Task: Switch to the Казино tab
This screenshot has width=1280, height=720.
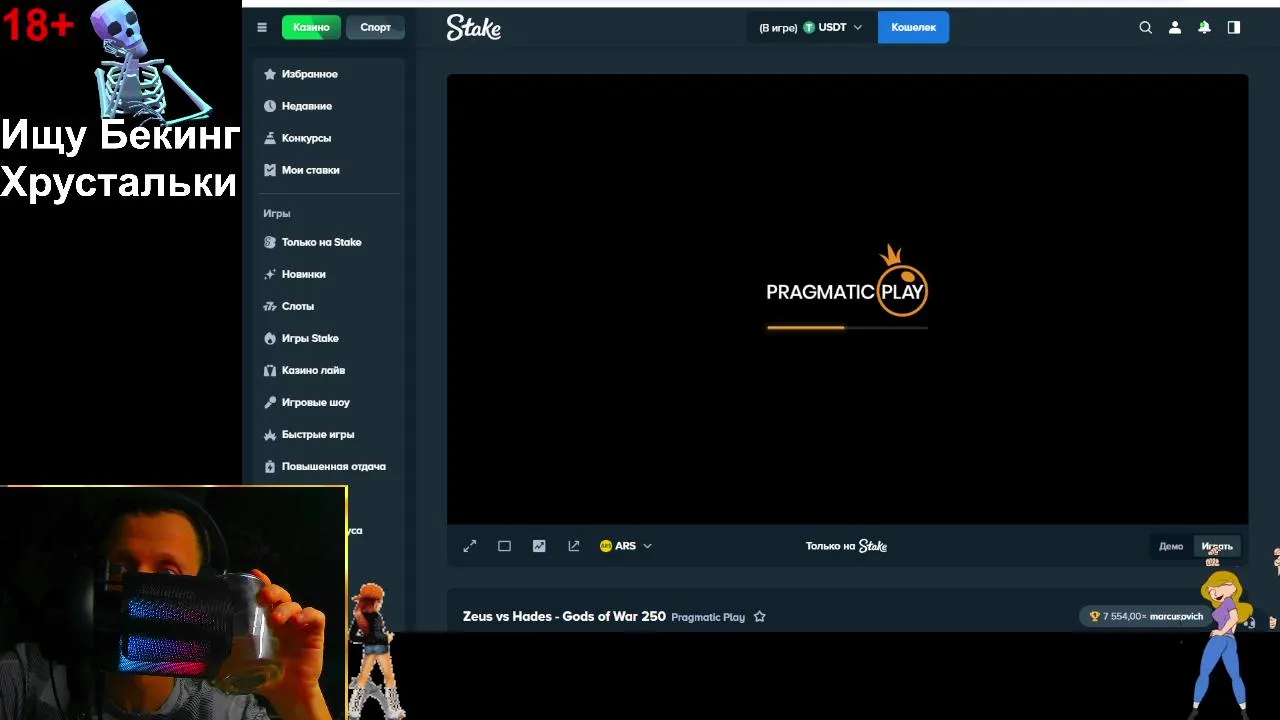Action: tap(311, 28)
